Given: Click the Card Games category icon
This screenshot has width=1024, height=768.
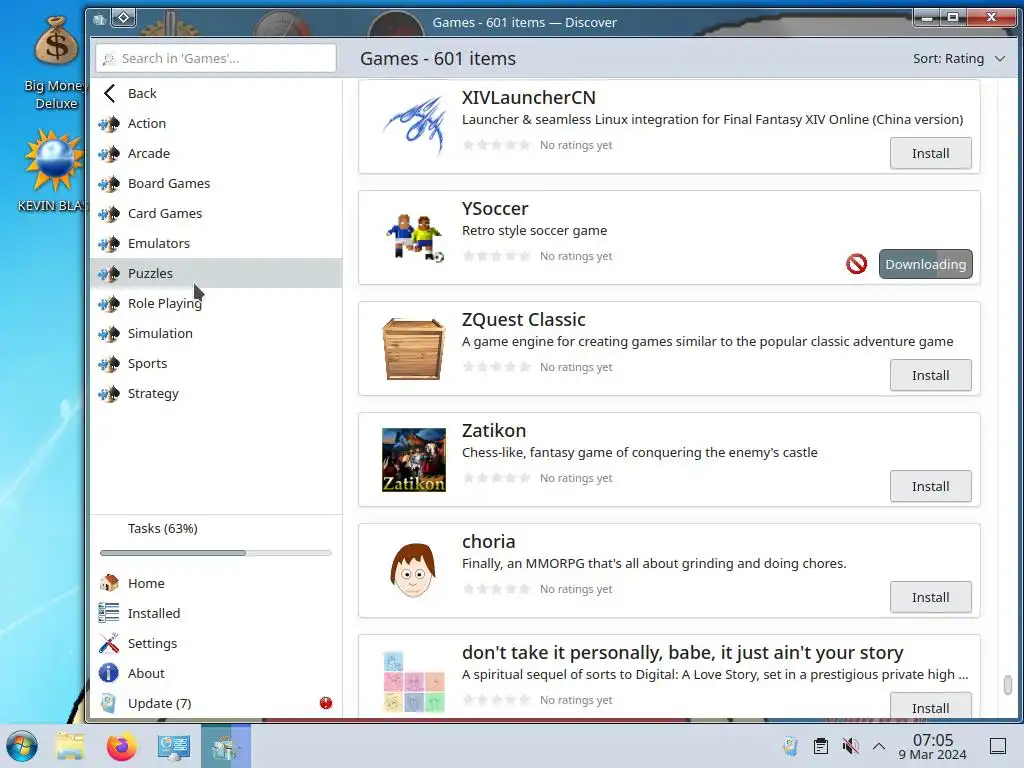Looking at the screenshot, I should click(109, 214).
